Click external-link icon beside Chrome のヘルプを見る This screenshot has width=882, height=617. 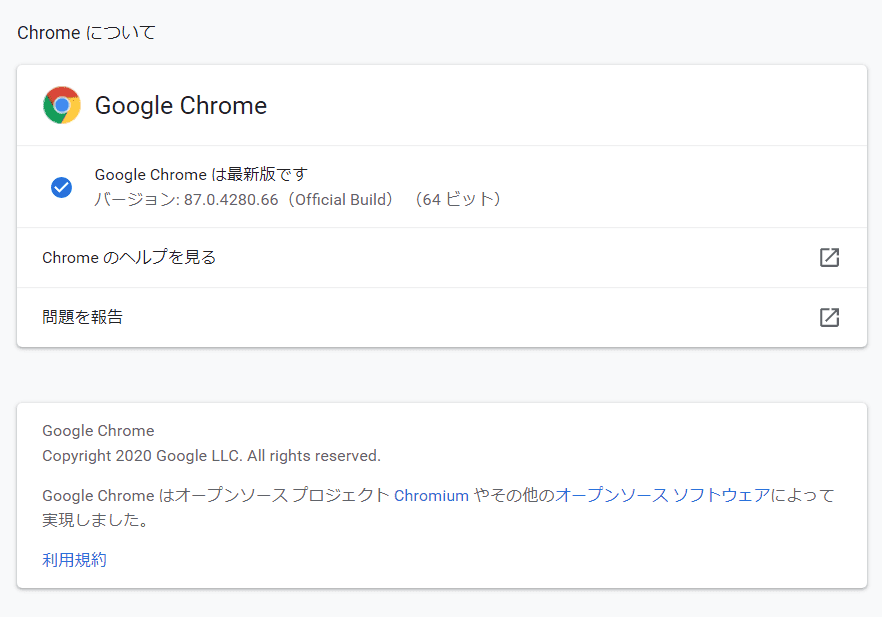click(829, 258)
